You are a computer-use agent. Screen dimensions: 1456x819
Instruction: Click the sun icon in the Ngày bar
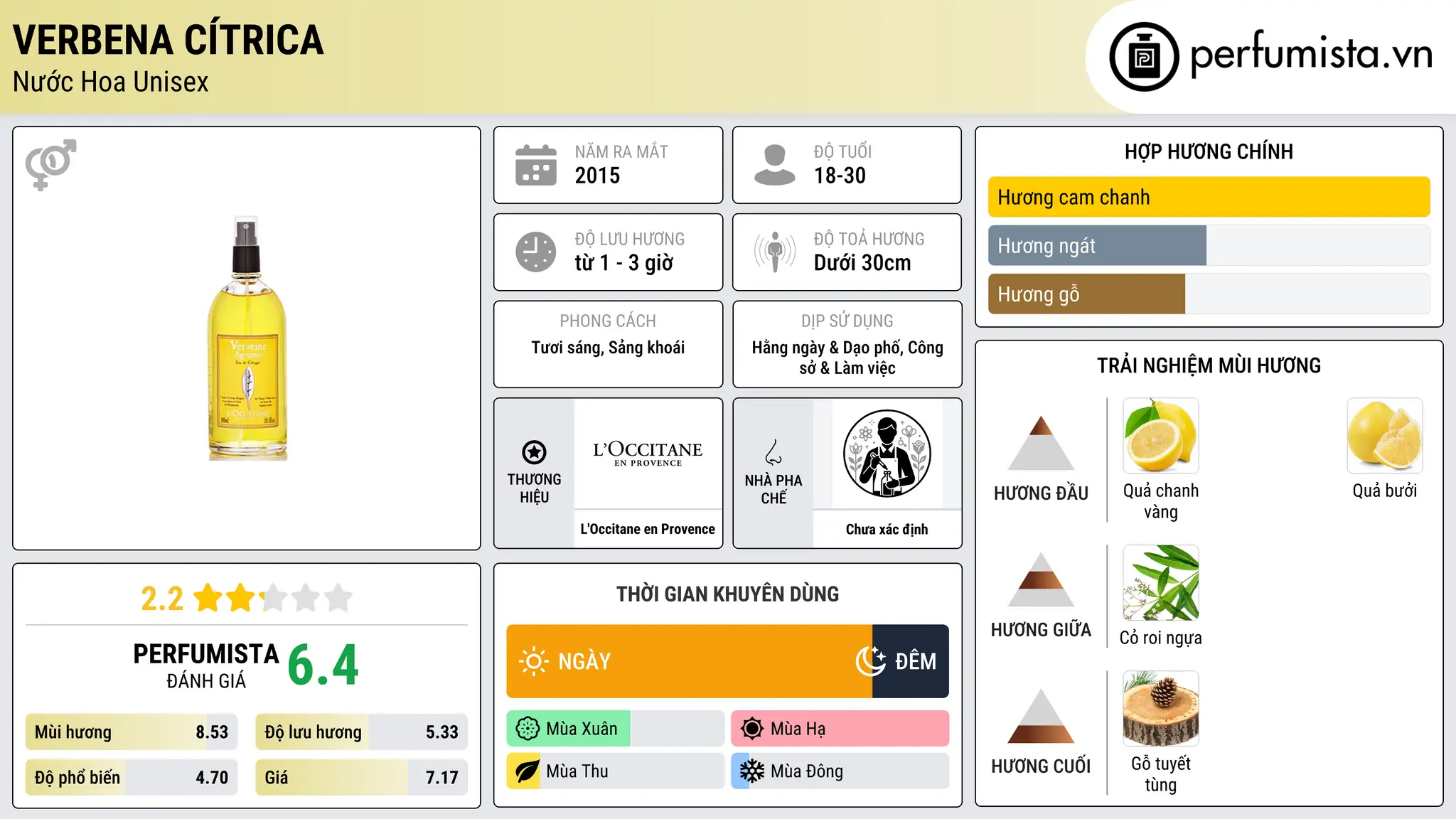534,661
